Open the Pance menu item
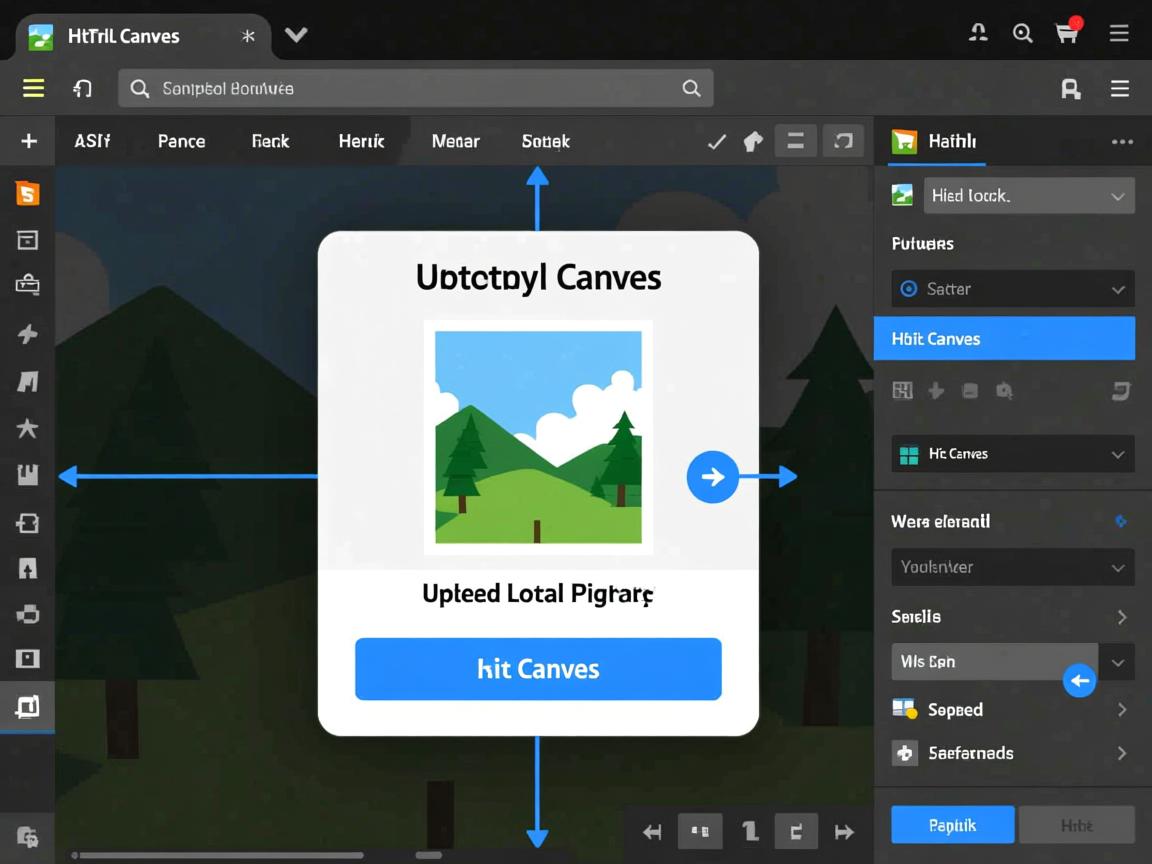The width and height of the screenshot is (1152, 864). point(181,142)
